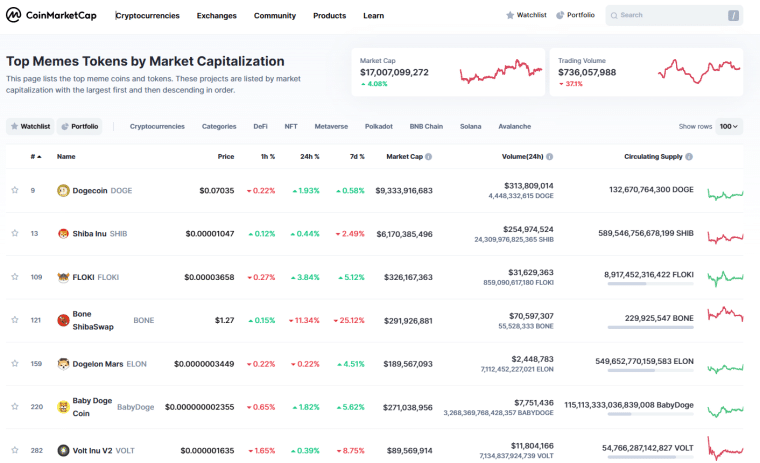Open Dogecoin 7-day sparkline chart
Image resolution: width=760 pixels, height=463 pixels.
click(x=725, y=193)
